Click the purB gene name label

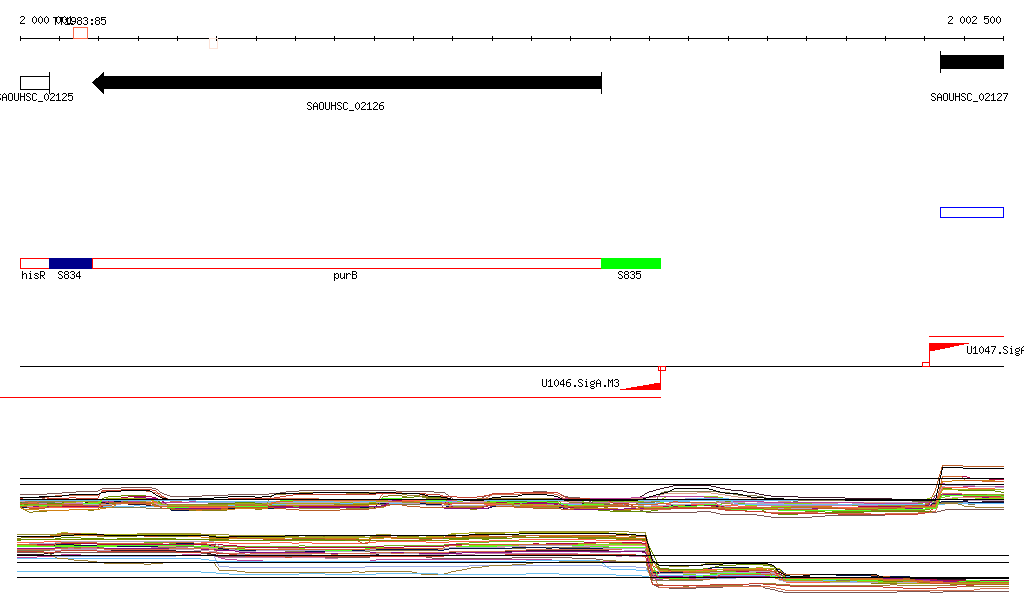pyautogui.click(x=345, y=275)
